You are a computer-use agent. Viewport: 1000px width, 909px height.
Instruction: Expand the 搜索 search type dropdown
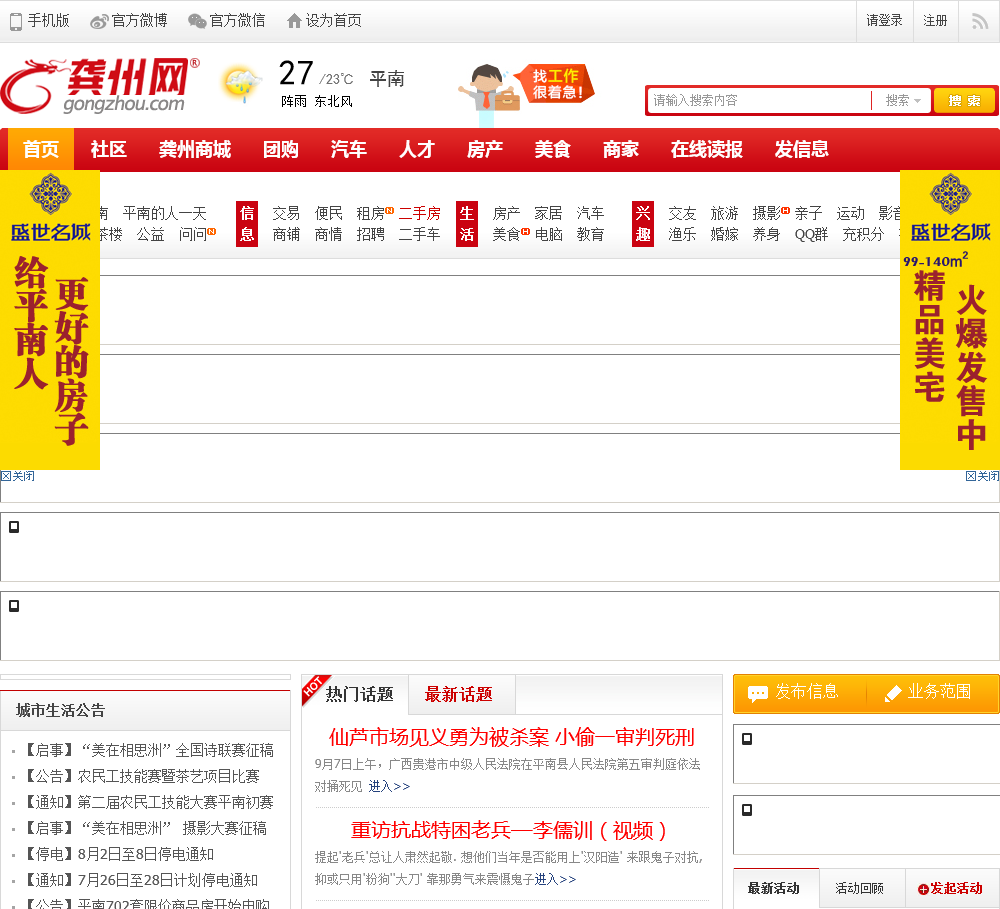902,101
